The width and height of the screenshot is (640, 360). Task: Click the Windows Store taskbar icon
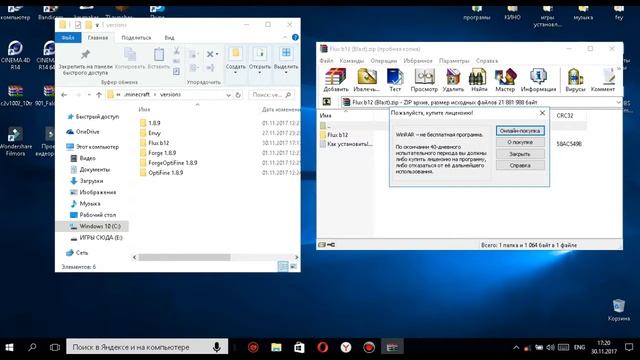299,347
